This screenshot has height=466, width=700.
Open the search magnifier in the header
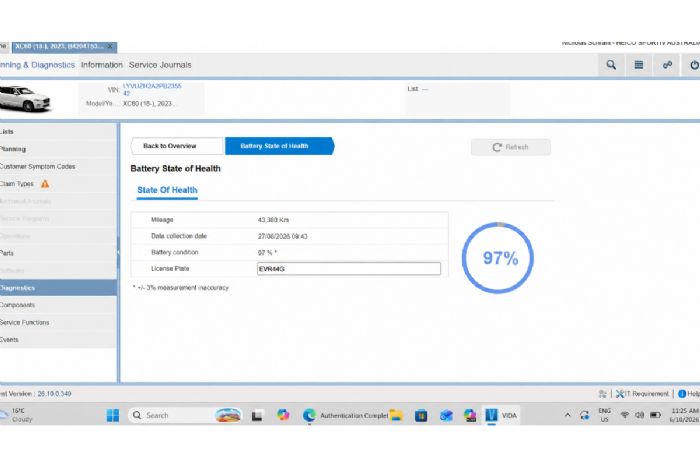click(x=611, y=65)
